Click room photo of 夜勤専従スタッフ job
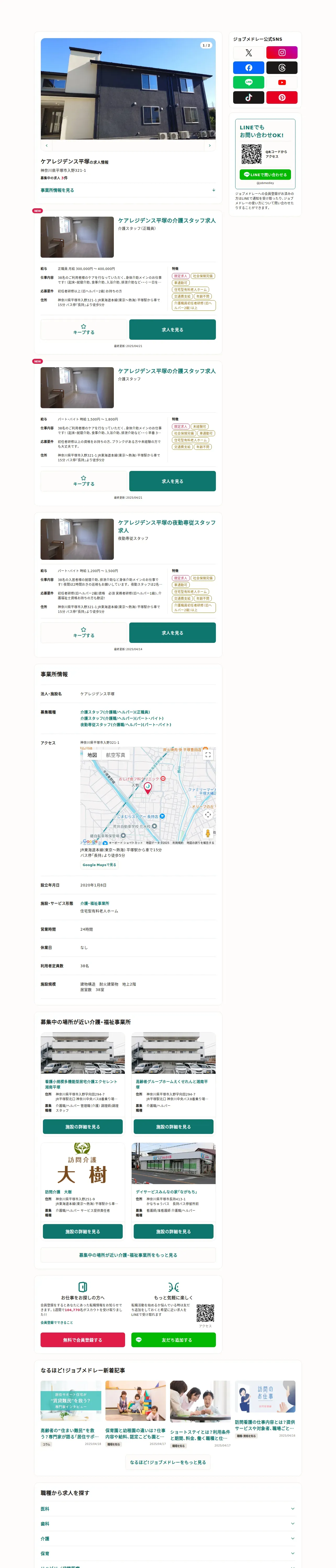The image size is (336, 1568). (x=77, y=539)
